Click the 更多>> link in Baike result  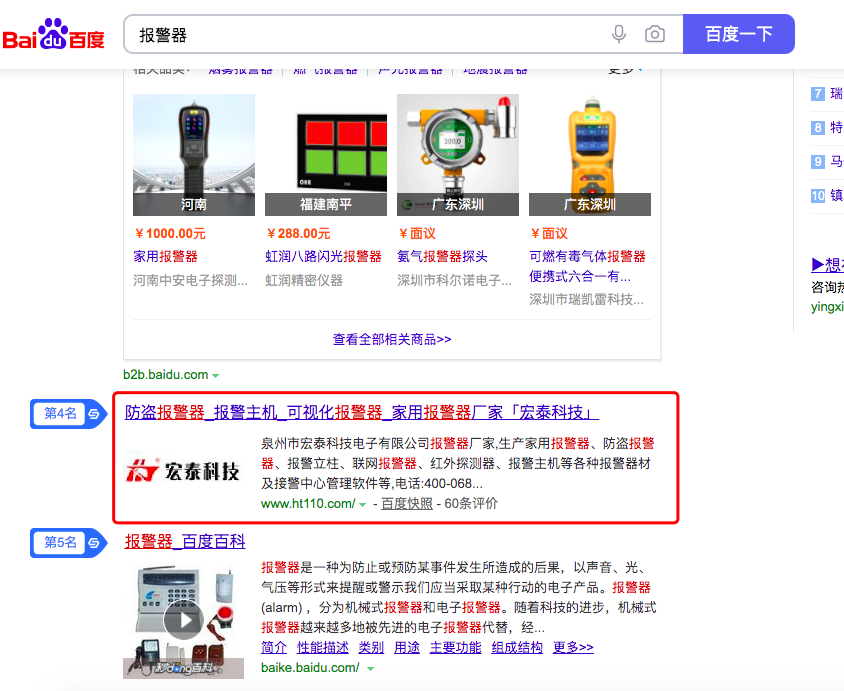point(573,647)
